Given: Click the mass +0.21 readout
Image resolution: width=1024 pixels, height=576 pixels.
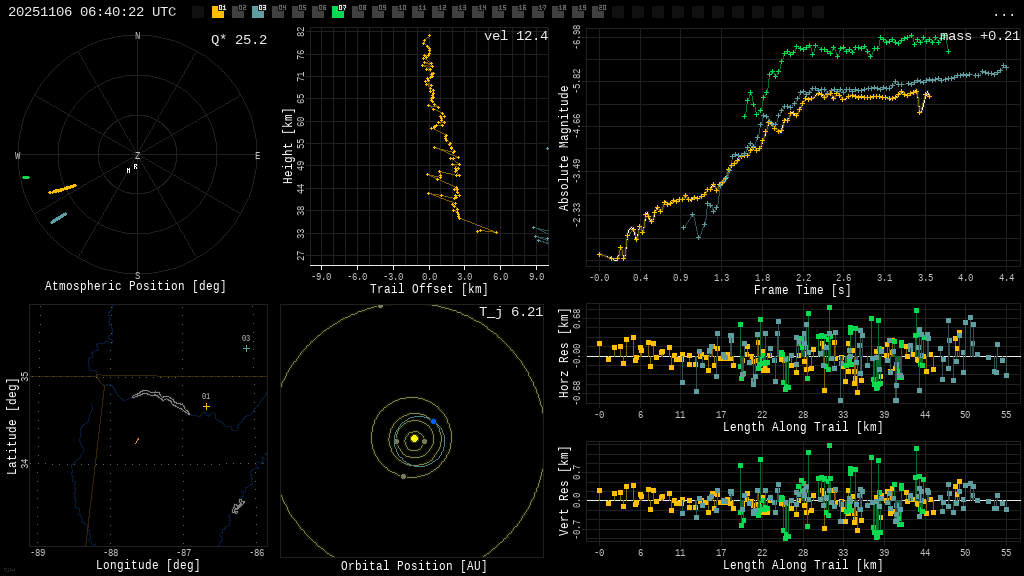Looking at the screenshot, I should coord(980,36).
